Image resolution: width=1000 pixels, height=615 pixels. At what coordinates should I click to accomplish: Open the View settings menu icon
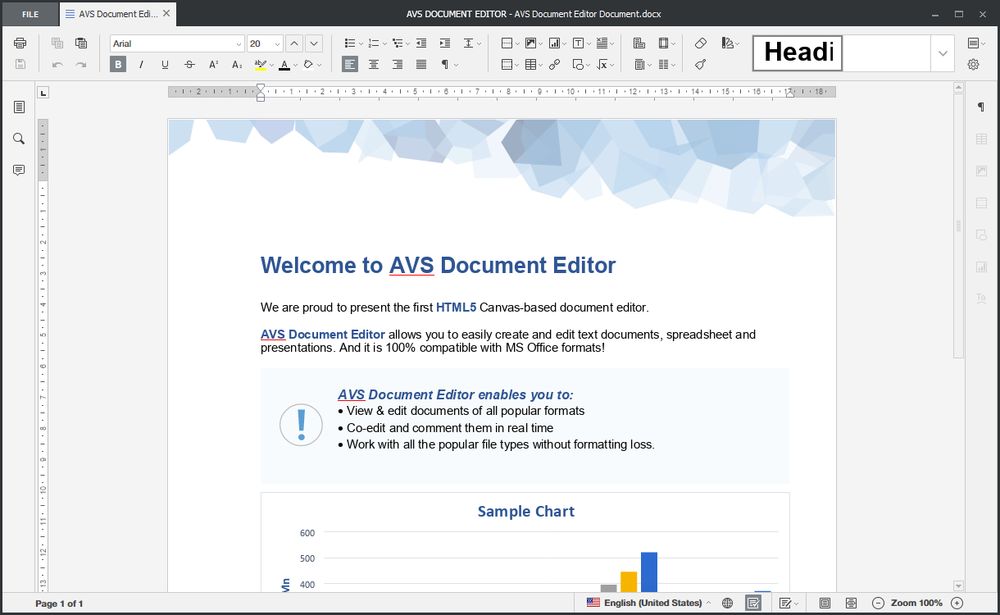[973, 43]
